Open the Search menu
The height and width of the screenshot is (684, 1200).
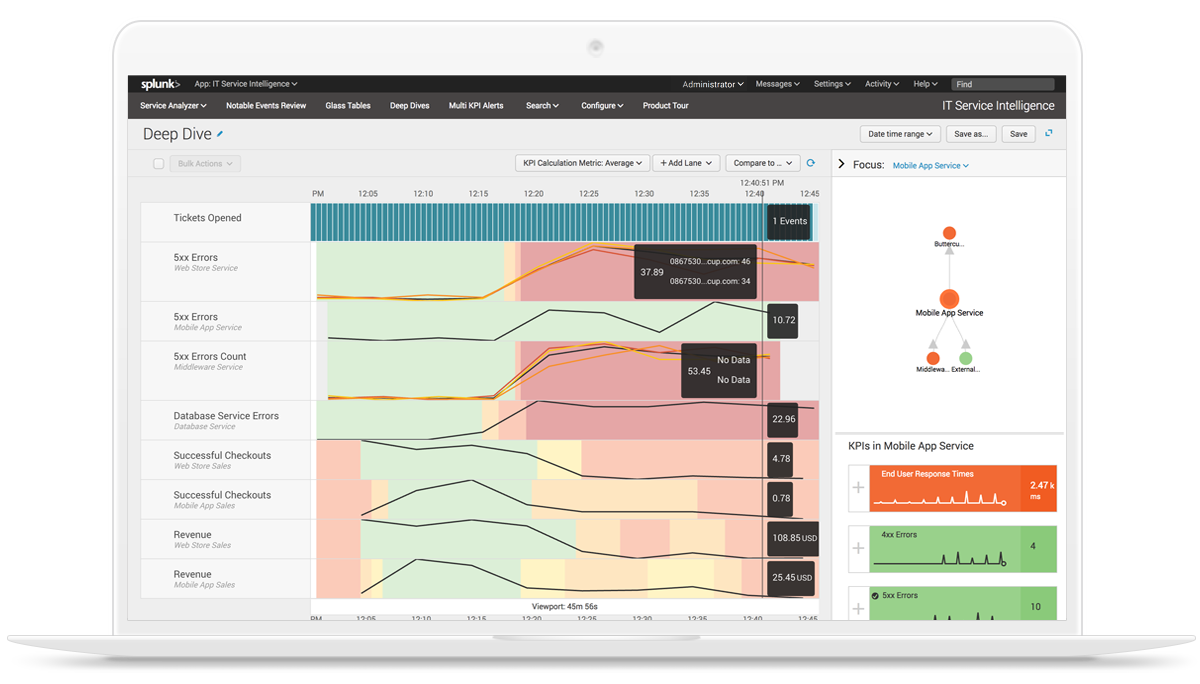tap(542, 105)
